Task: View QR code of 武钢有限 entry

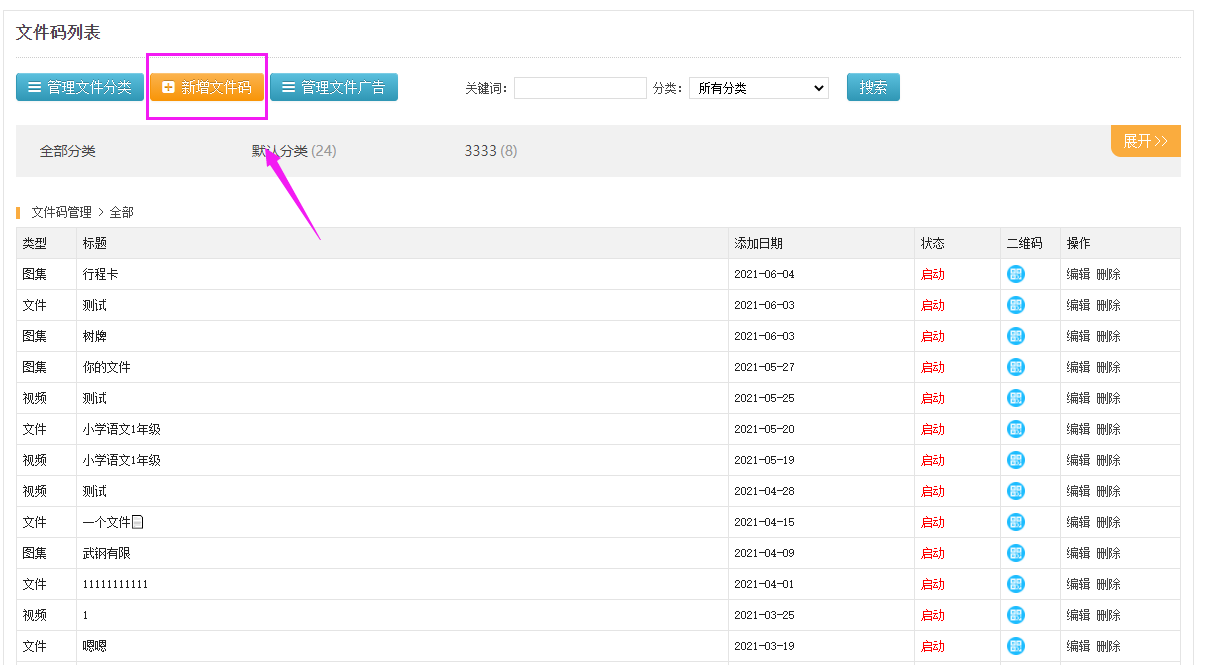Action: pyautogui.click(x=1015, y=553)
